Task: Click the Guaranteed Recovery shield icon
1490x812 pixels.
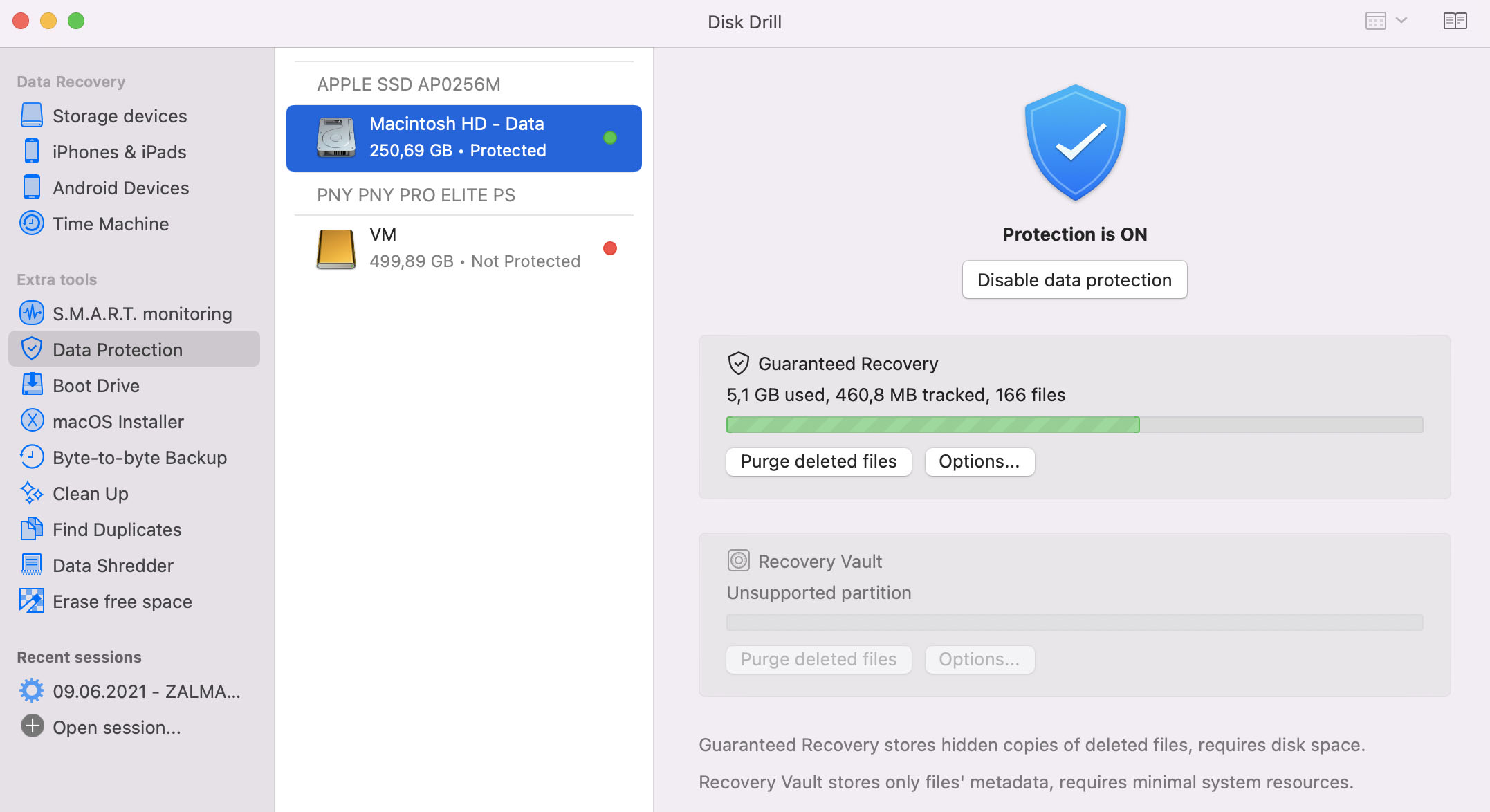Action: click(x=739, y=363)
